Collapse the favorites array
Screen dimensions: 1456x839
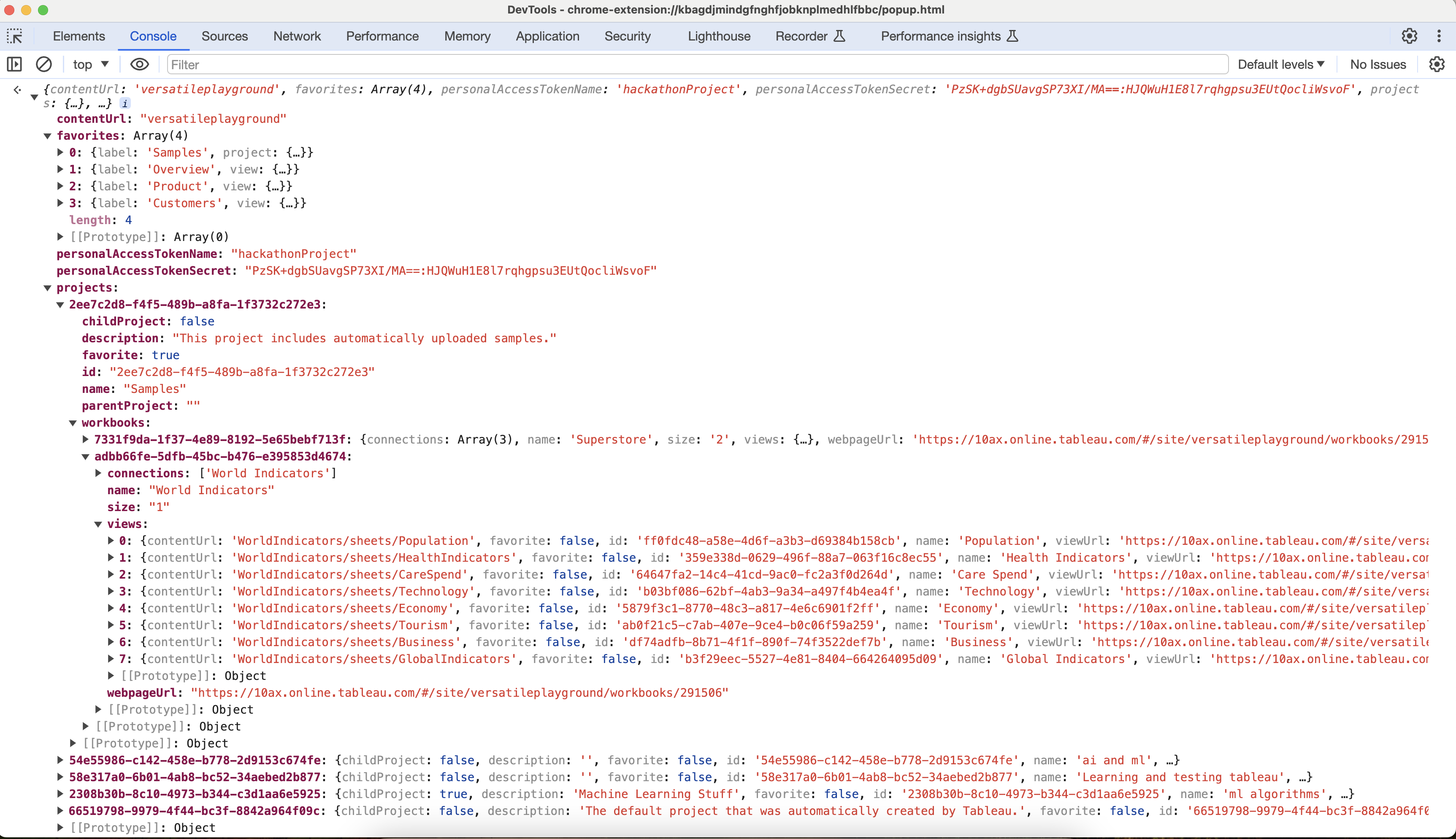point(48,136)
